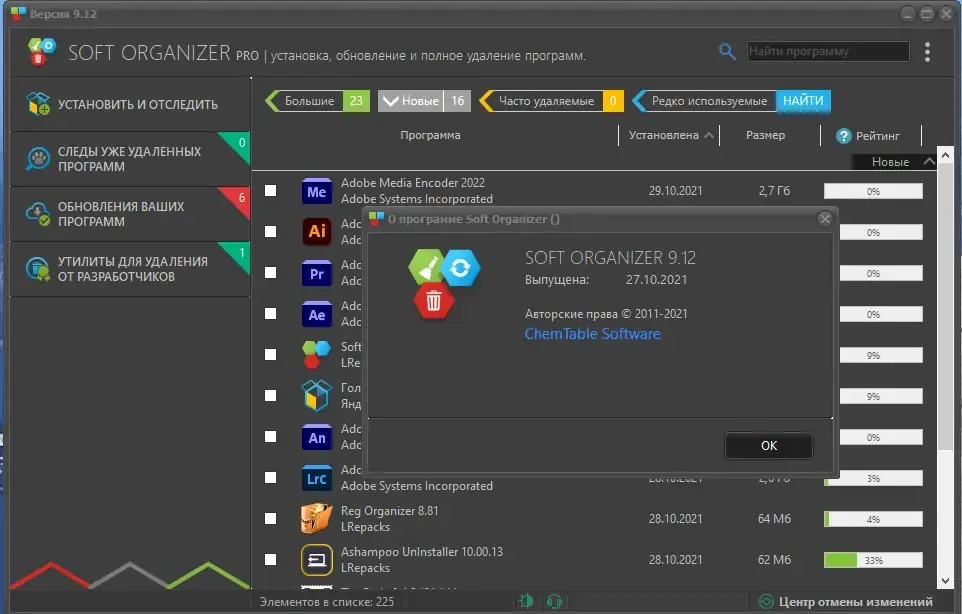Viewport: 962px width, 614px height.
Task: Click the Ashampoo UnInstaller program icon
Action: tap(317, 559)
